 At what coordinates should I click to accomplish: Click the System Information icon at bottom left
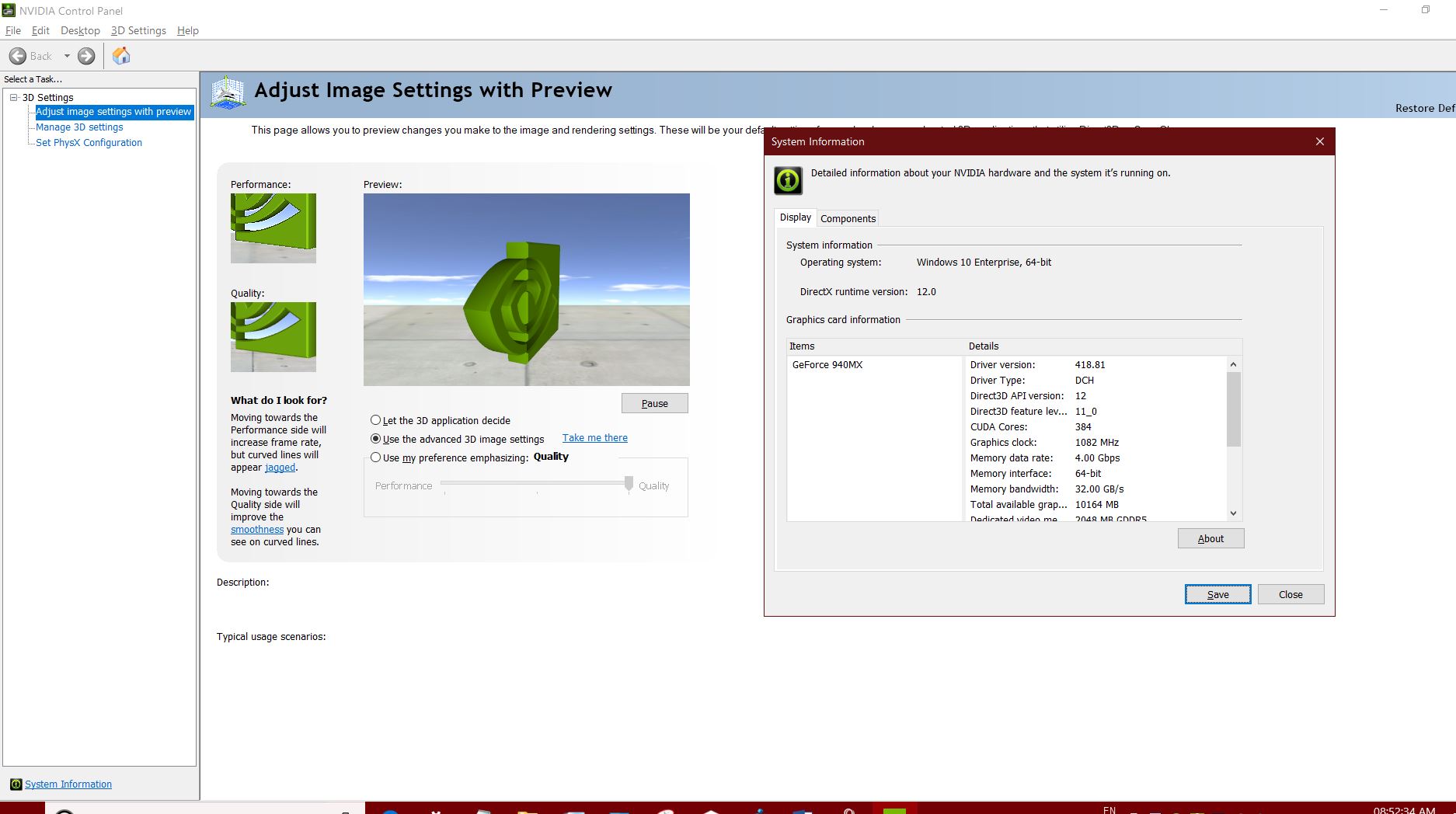click(14, 784)
